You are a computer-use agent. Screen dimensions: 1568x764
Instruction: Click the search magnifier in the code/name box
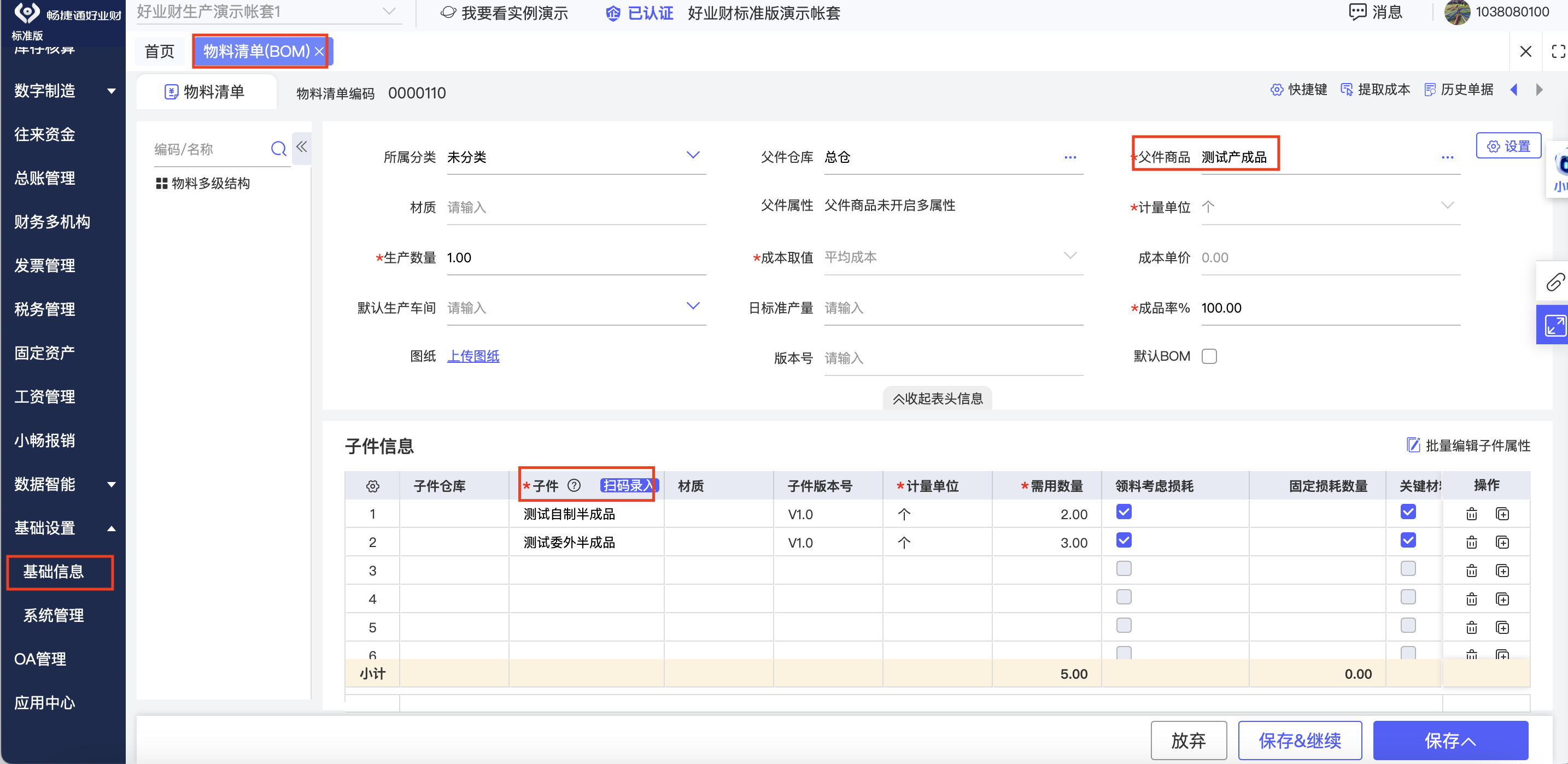pyautogui.click(x=278, y=149)
